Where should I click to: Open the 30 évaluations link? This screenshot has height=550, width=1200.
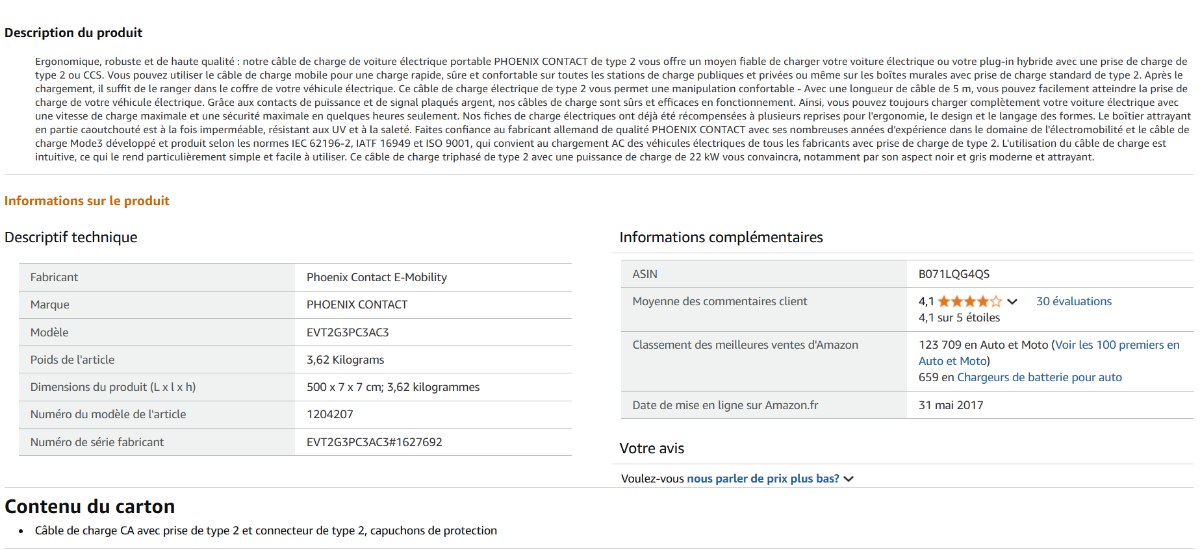[1073, 301]
